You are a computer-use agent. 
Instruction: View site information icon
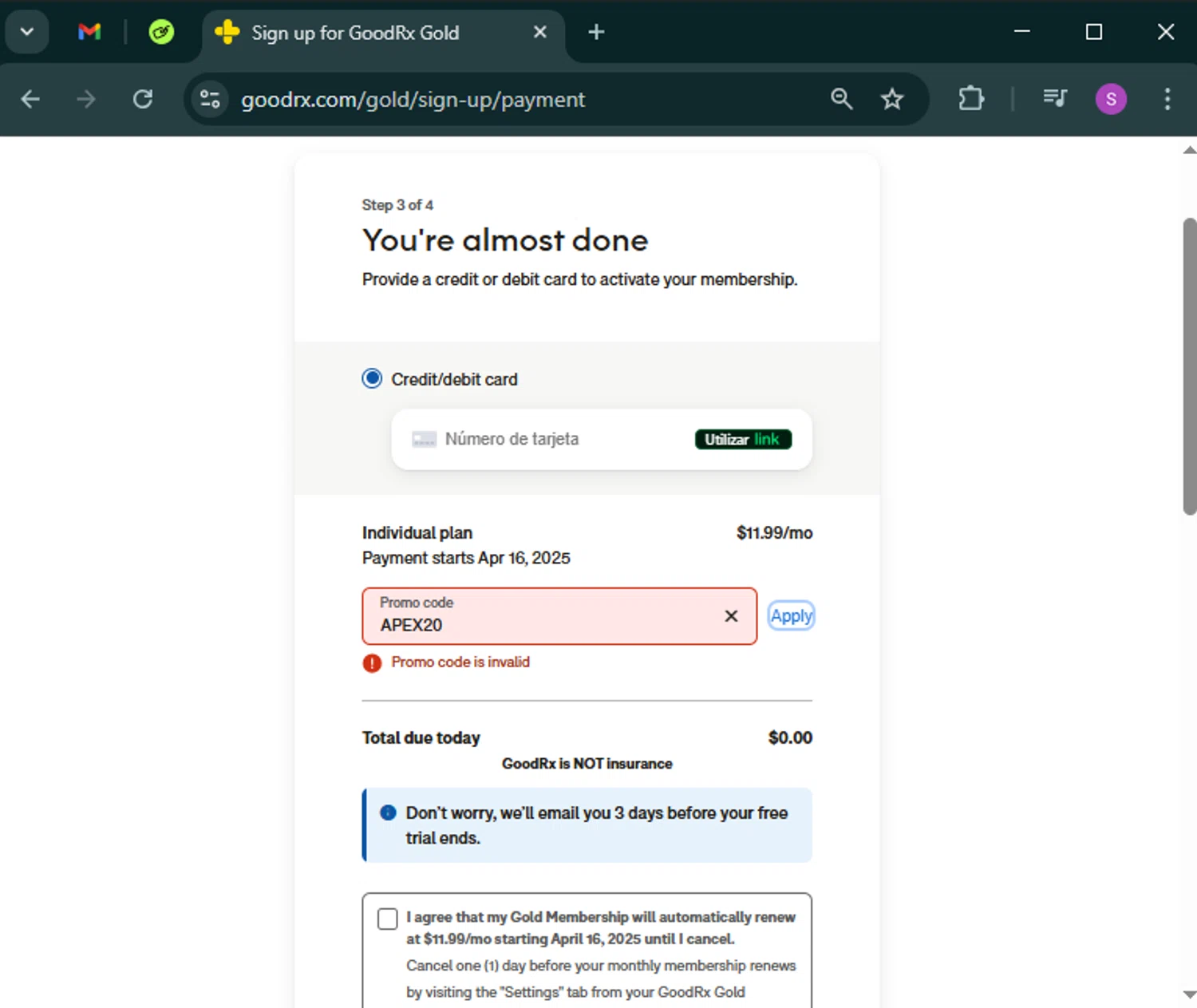[210, 99]
